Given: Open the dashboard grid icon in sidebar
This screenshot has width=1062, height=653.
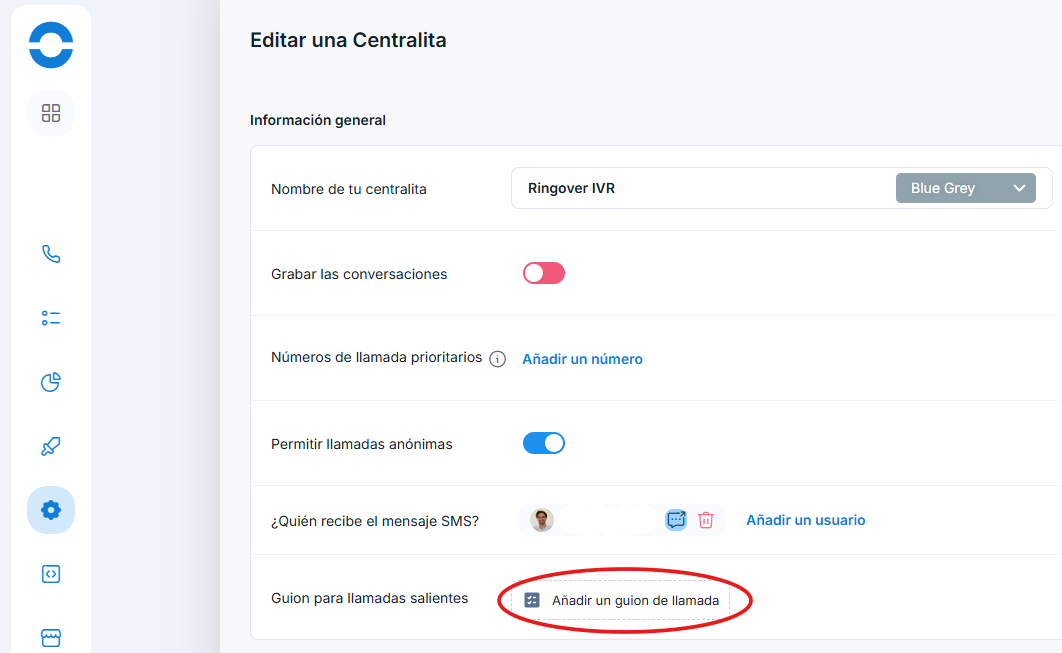Looking at the screenshot, I should click(x=51, y=112).
